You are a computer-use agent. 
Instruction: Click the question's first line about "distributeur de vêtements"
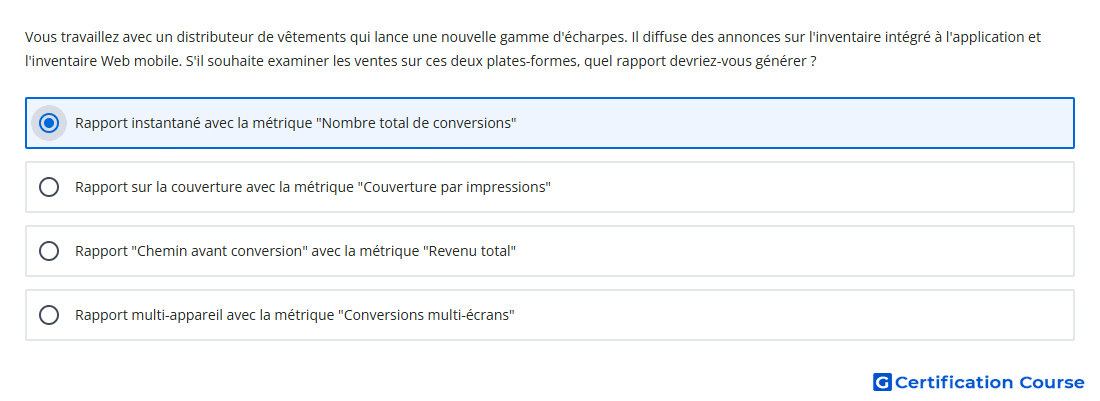533,37
